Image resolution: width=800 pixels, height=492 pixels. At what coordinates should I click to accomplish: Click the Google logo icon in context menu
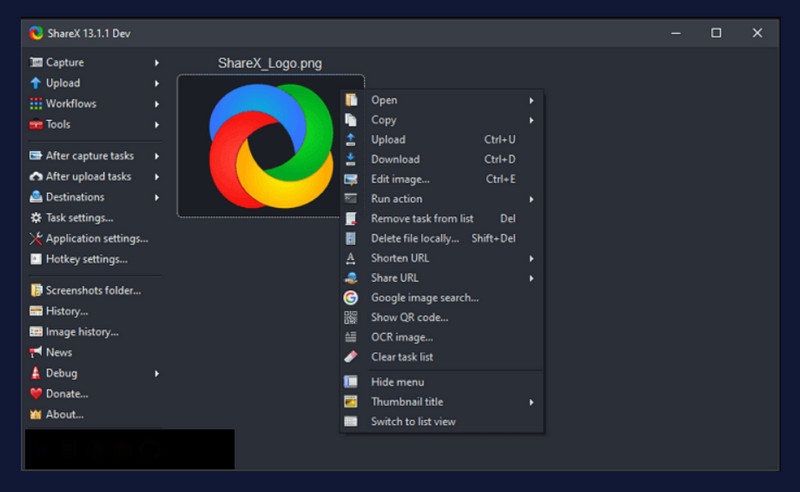click(351, 298)
